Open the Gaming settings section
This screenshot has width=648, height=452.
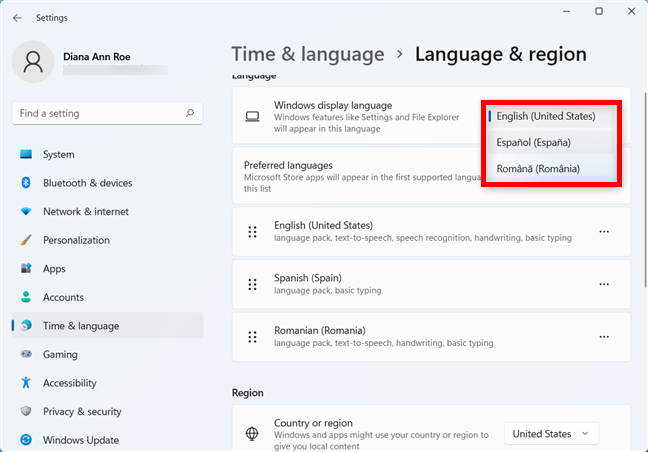60,354
